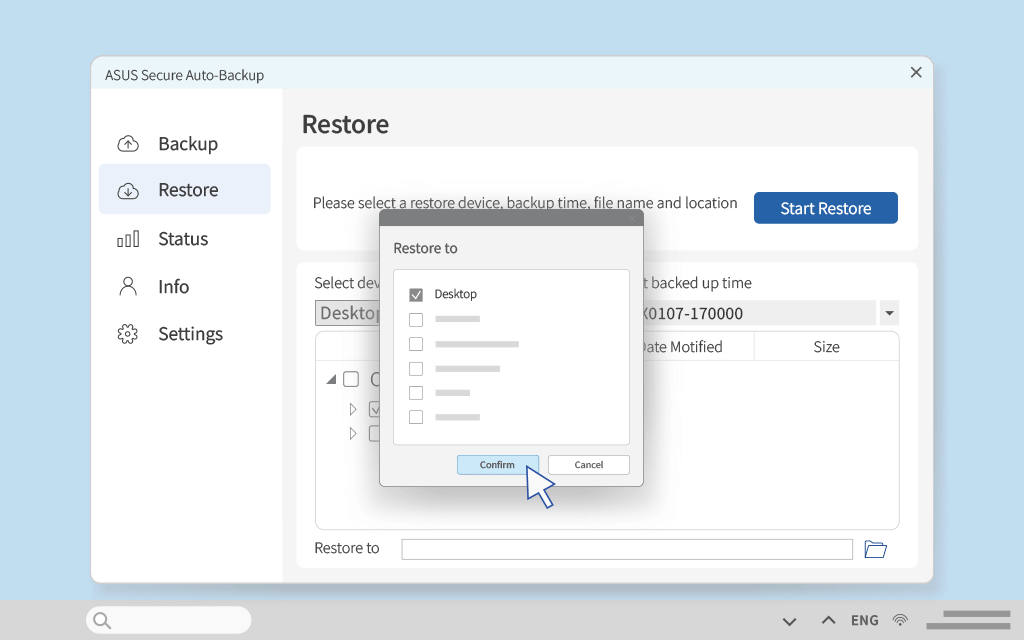Tick the last checkbox in Restore to list
1024x640 pixels.
416,417
